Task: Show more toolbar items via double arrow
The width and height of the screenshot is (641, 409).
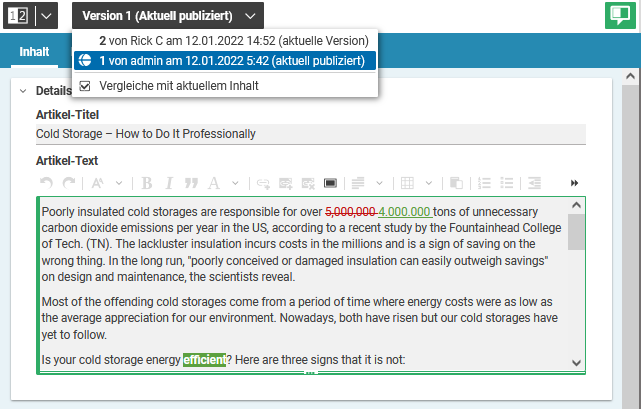Action: (x=574, y=183)
